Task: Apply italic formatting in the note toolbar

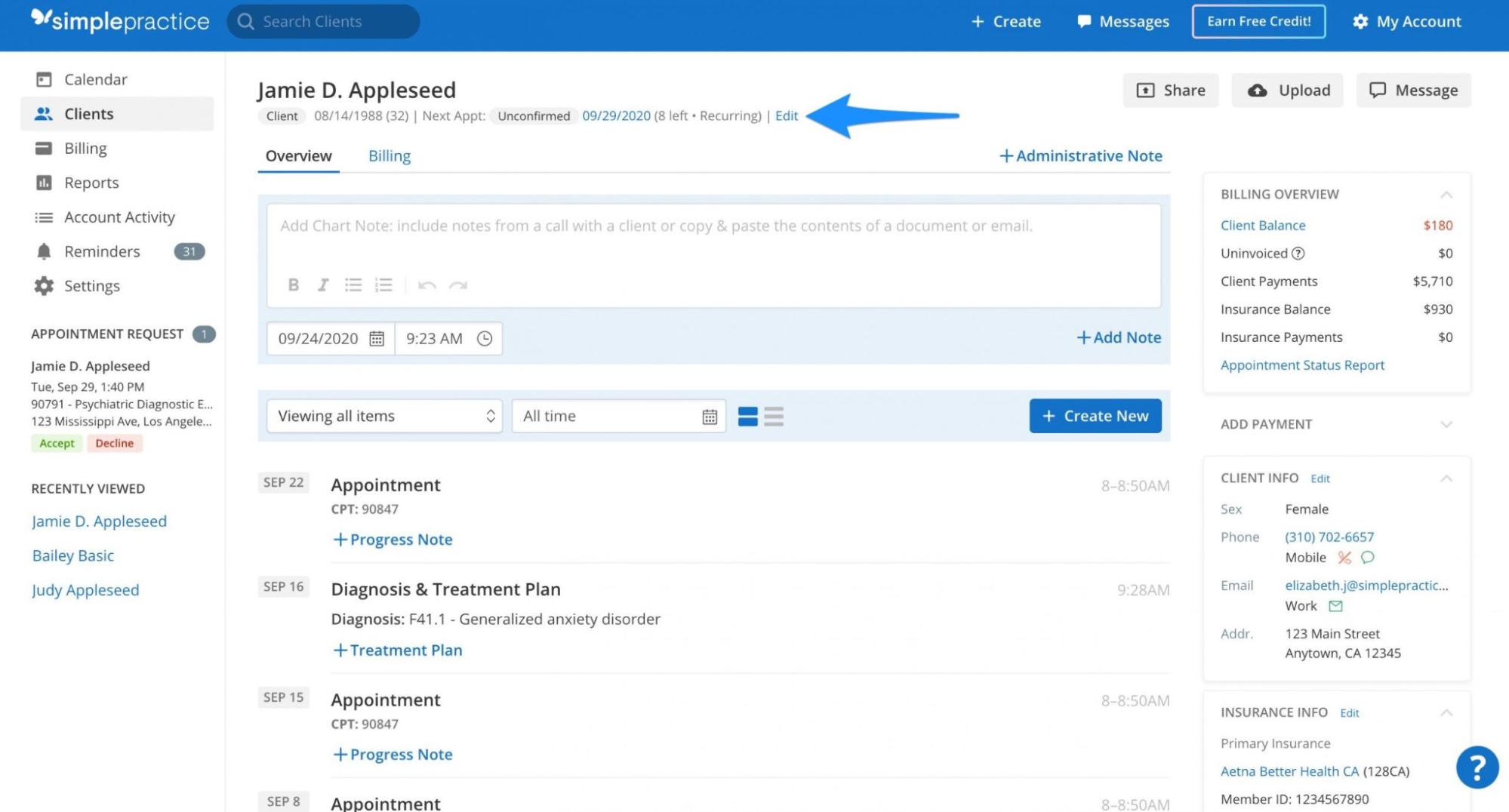Action: tap(323, 285)
